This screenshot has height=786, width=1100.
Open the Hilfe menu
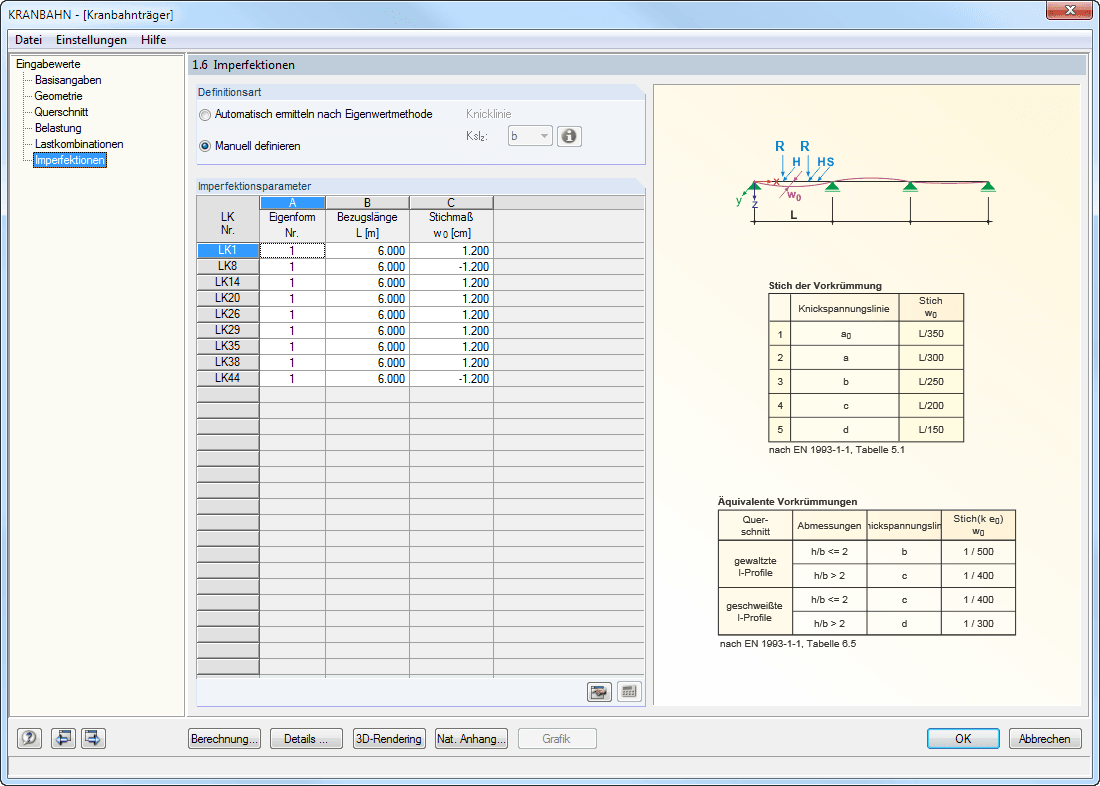tap(153, 40)
